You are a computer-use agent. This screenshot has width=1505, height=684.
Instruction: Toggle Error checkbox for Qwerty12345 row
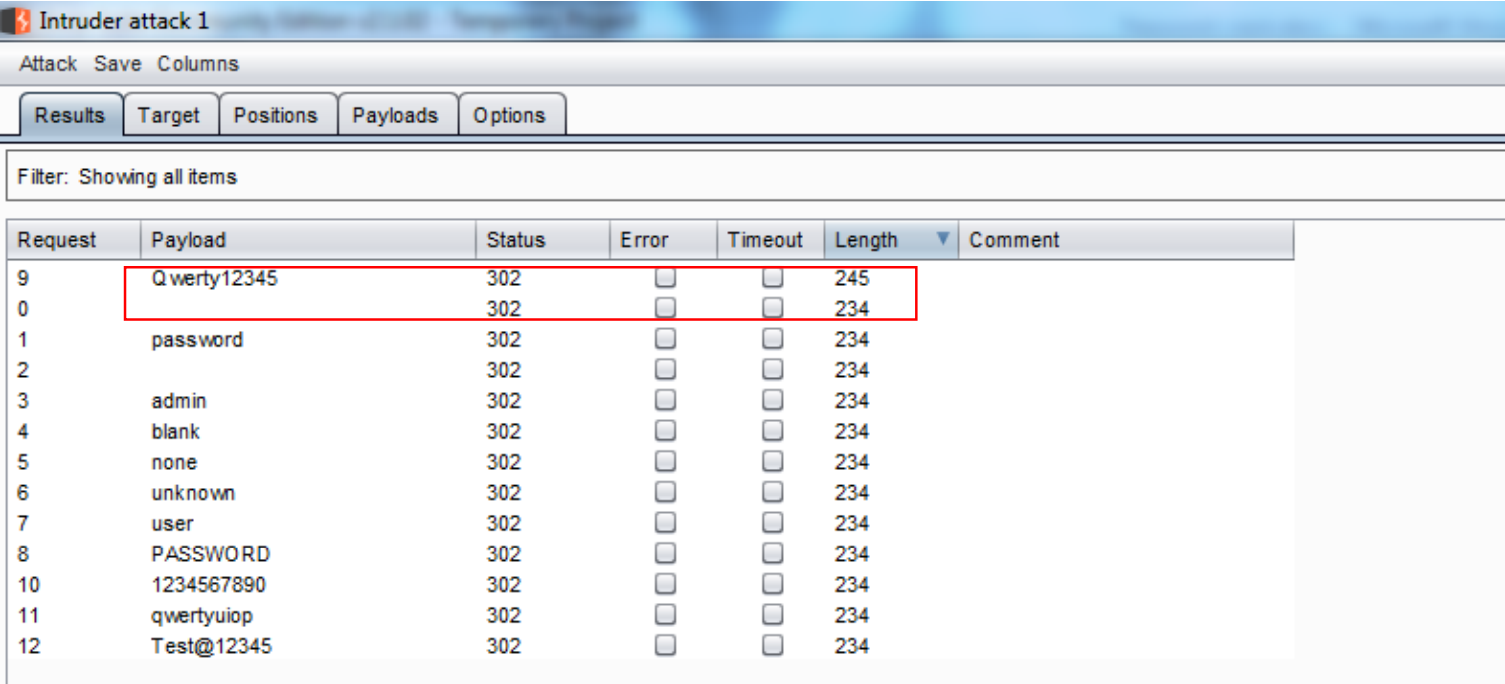(665, 278)
